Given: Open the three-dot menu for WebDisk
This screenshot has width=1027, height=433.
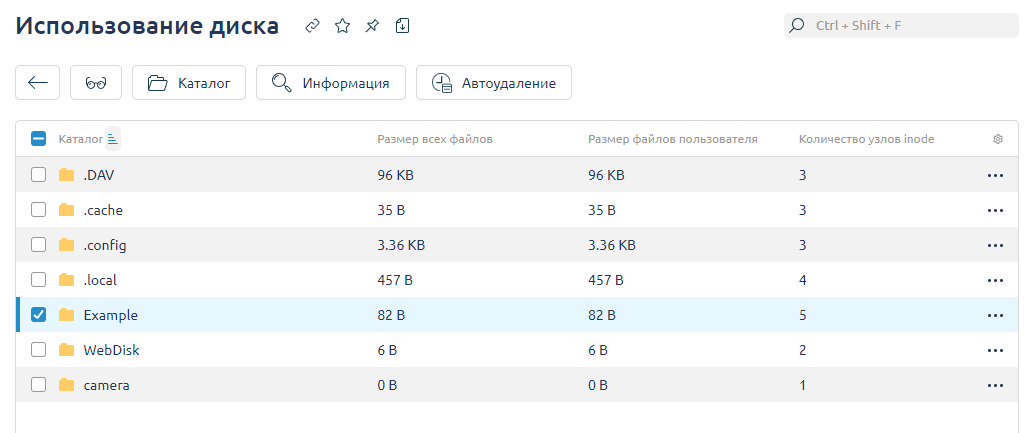Looking at the screenshot, I should pyautogui.click(x=995, y=350).
